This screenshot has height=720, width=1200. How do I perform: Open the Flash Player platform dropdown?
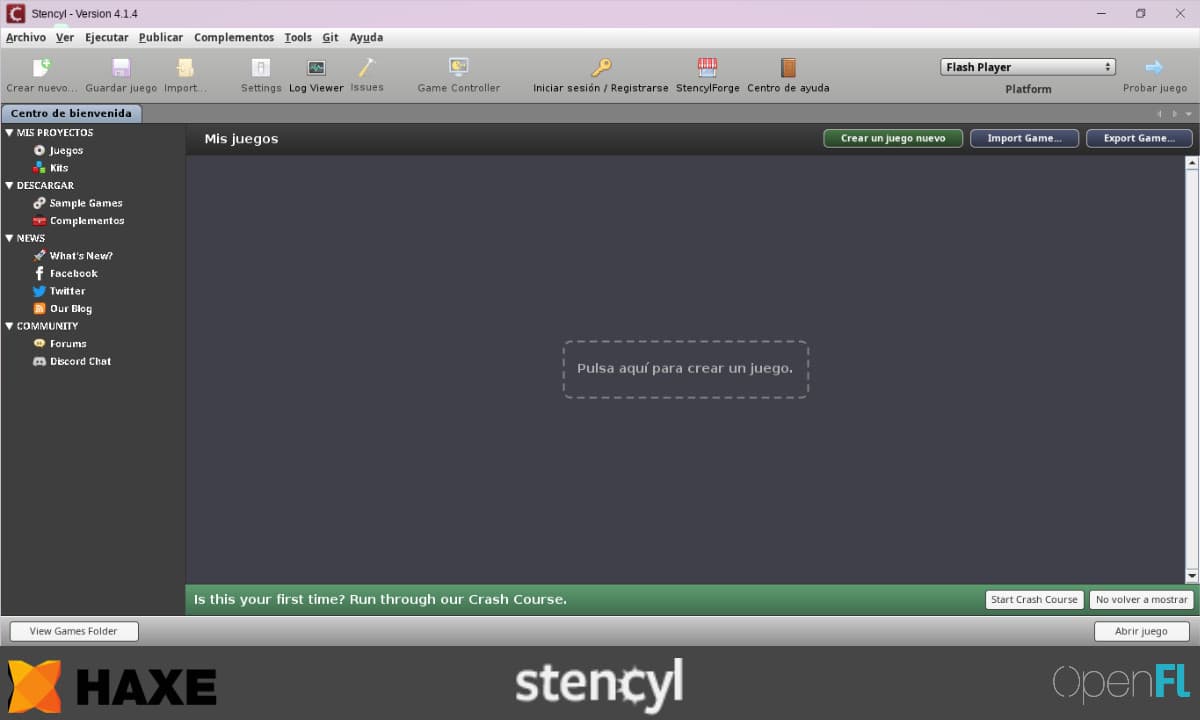pos(1027,67)
